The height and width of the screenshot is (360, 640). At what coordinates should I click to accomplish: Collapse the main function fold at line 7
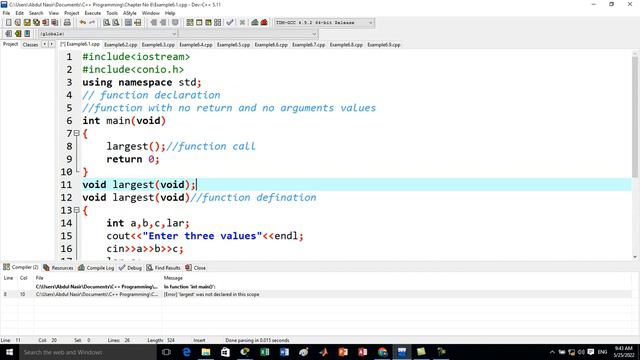[76, 133]
